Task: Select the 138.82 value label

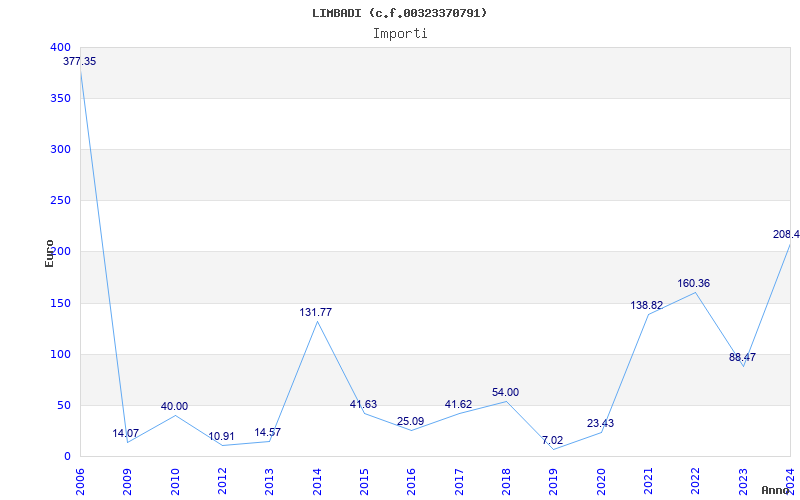Action: [646, 306]
